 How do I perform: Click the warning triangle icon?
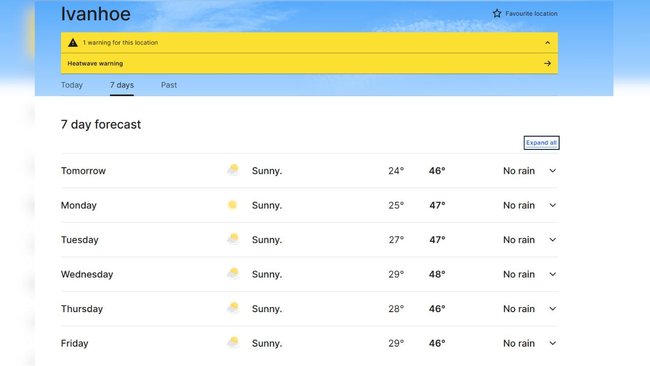[73, 43]
